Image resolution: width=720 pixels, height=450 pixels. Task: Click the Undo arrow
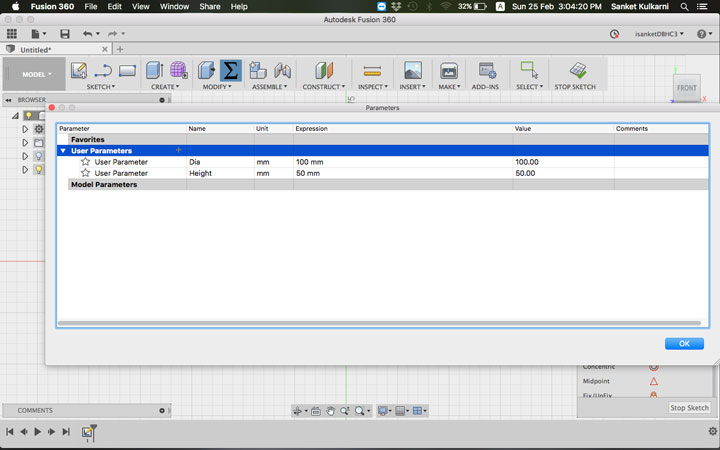click(90, 34)
